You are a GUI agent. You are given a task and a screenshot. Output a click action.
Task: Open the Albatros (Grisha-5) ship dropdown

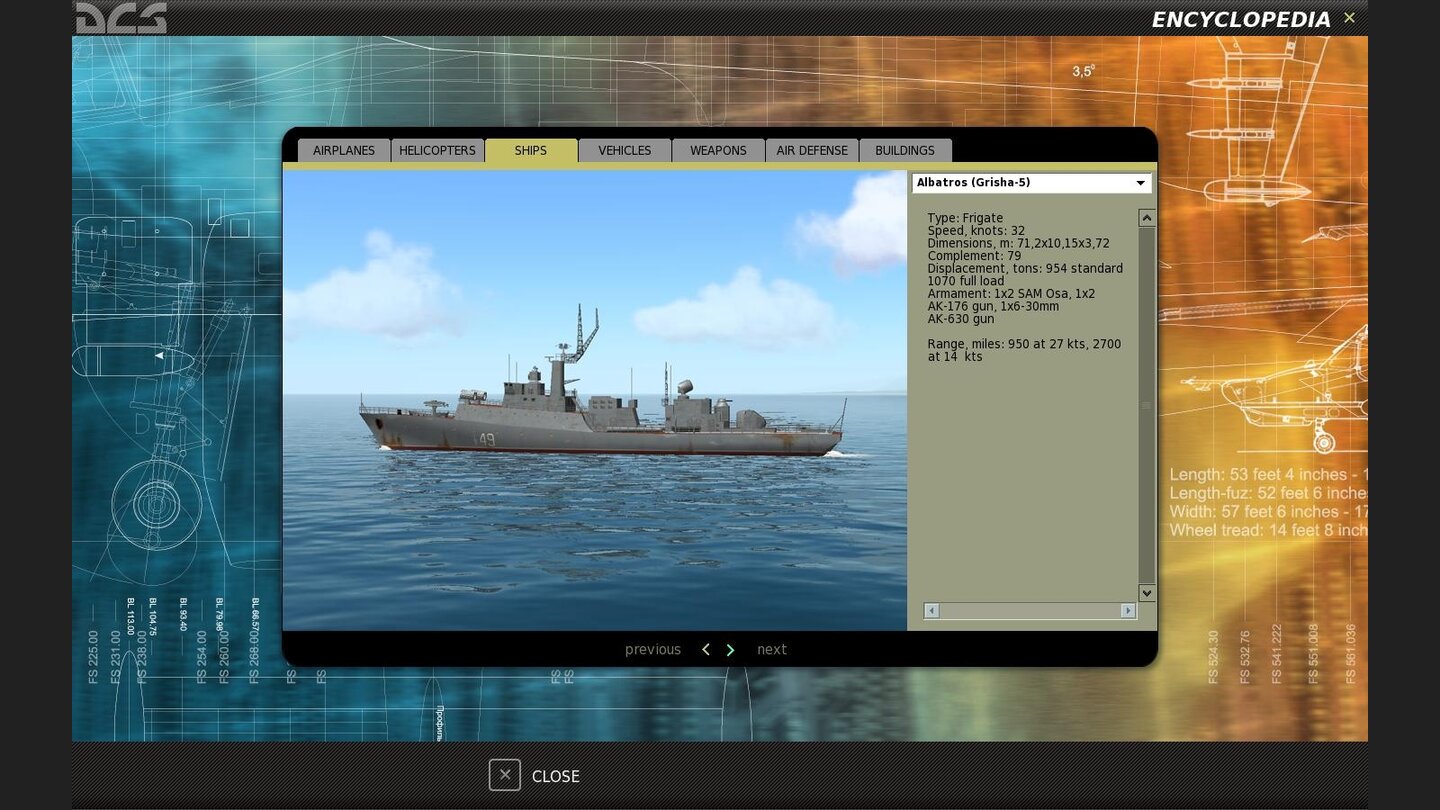(x=1031, y=183)
